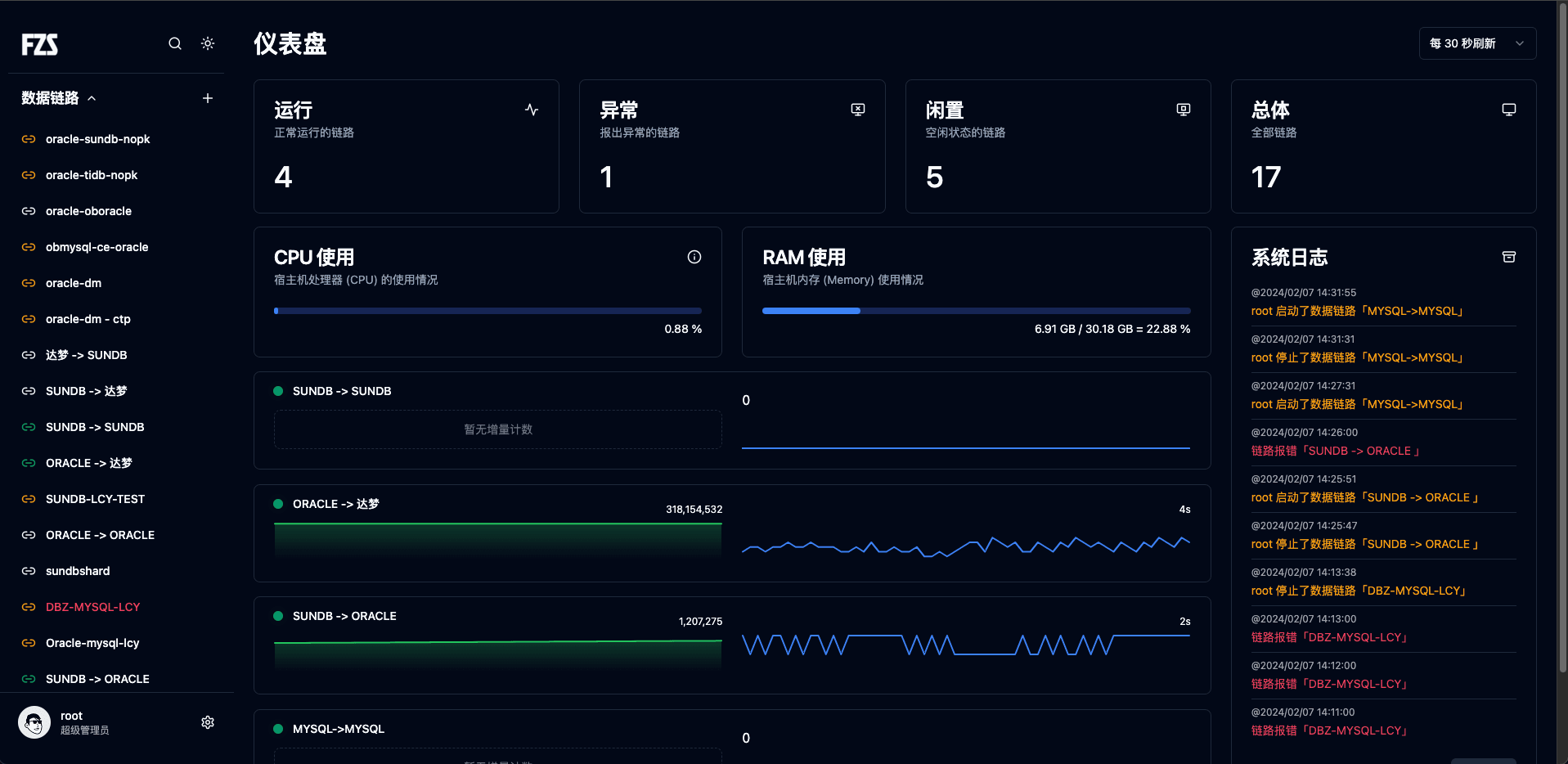This screenshot has width=1568, height=764.
Task: Select oracle-dm from the sidebar list
Action: pyautogui.click(x=72, y=283)
